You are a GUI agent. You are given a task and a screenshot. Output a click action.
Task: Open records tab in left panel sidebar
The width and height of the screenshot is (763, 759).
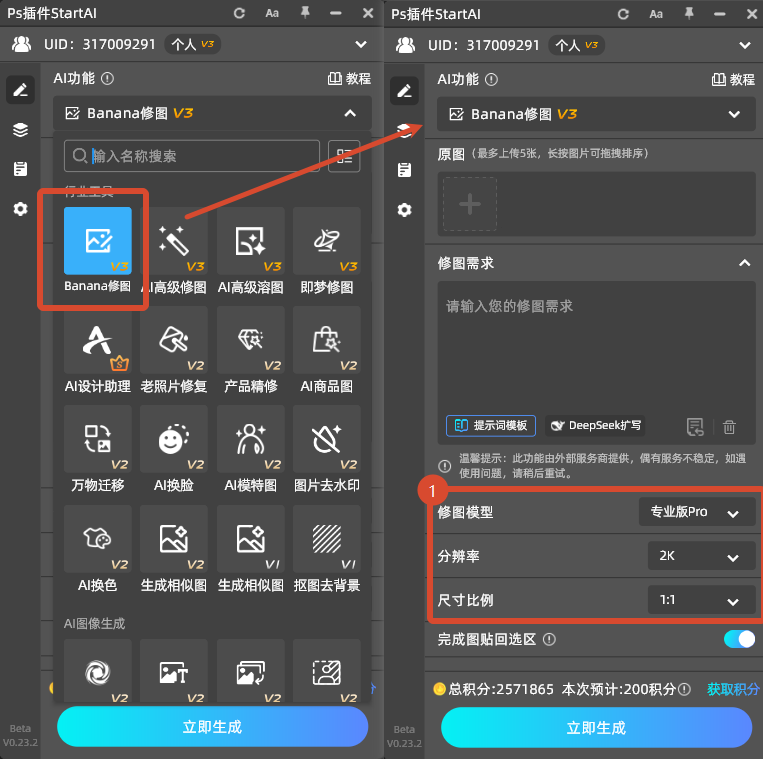tap(20, 169)
